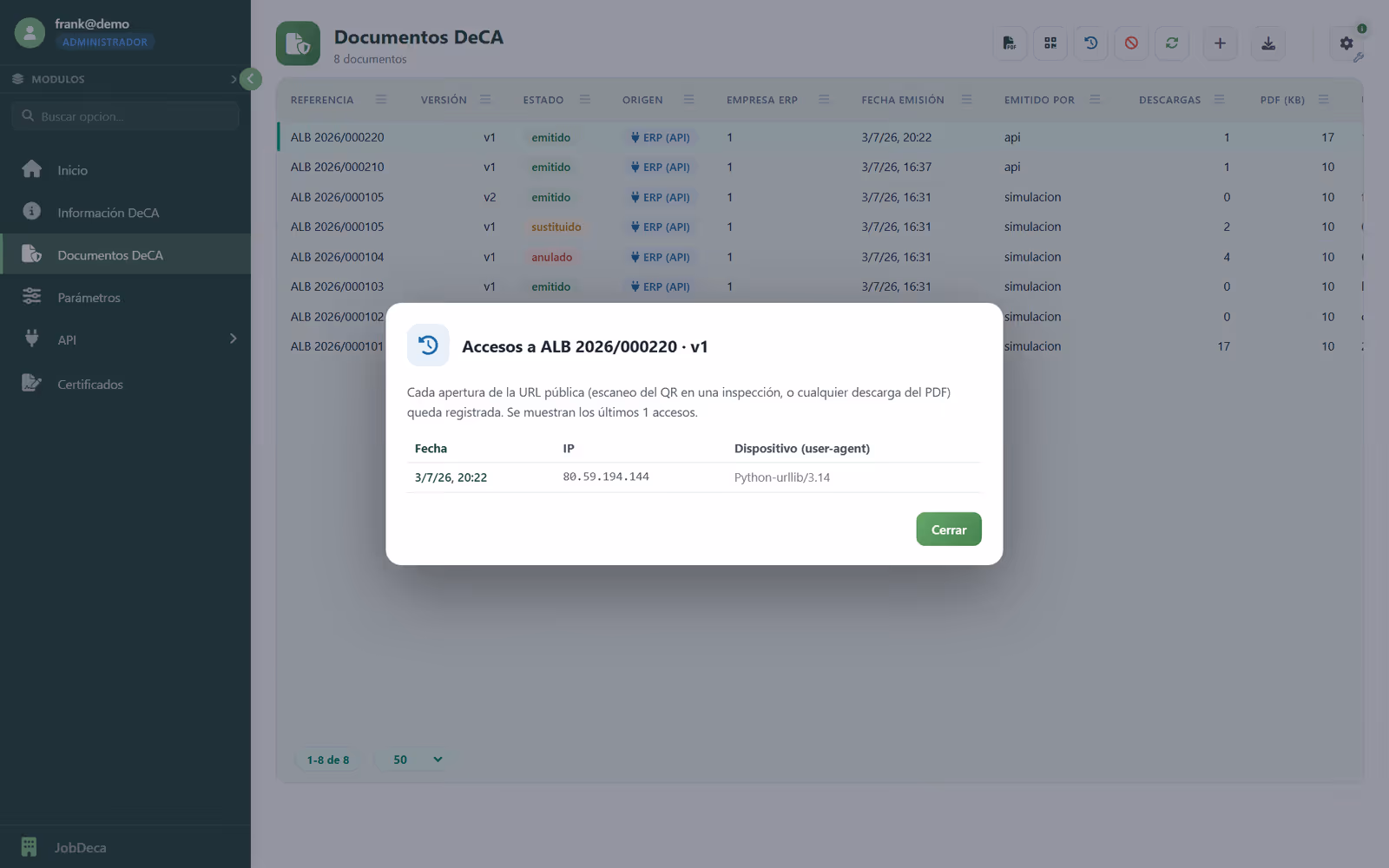
Task: Open the Referencia column filter menu
Action: (380, 100)
